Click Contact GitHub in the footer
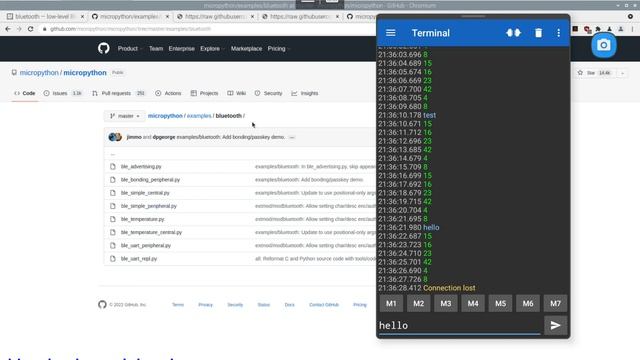Screen dimensions: 640x360 pos(324,304)
